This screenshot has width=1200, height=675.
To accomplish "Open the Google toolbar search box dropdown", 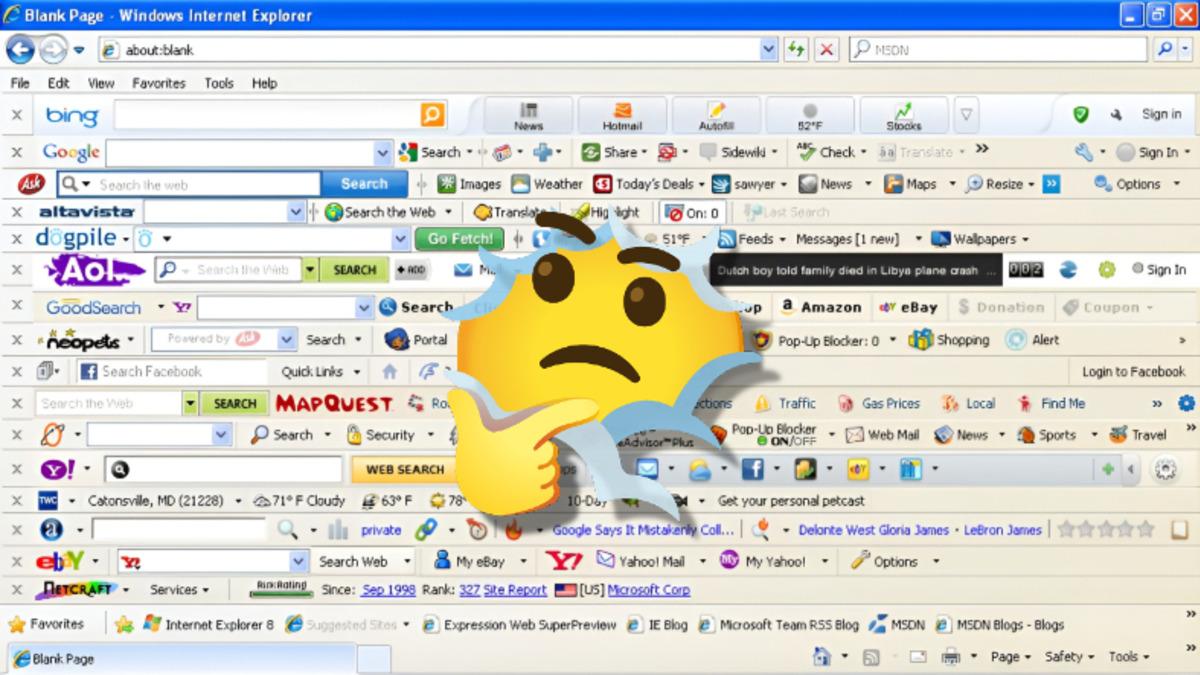I will (x=382, y=153).
